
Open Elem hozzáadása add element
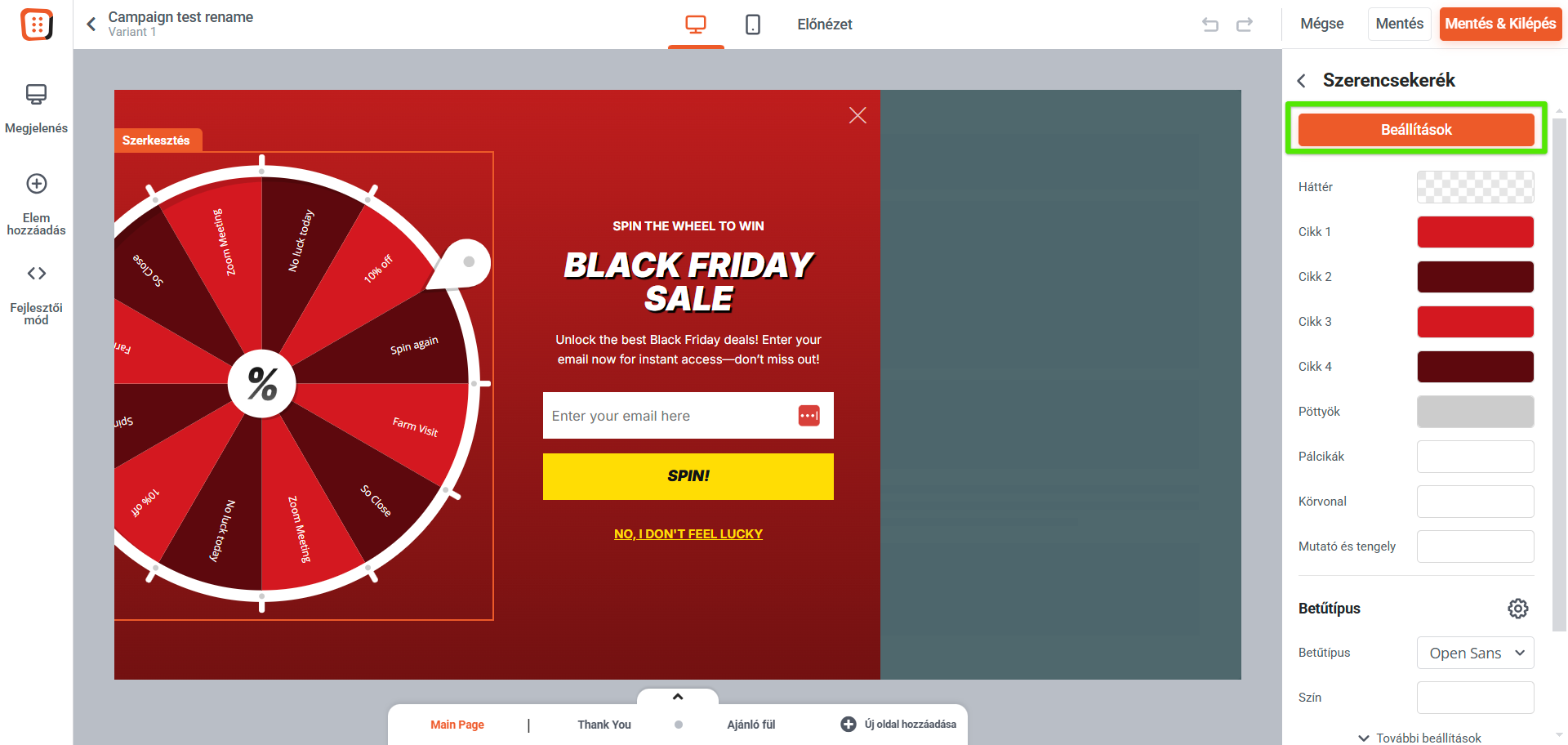(x=36, y=204)
